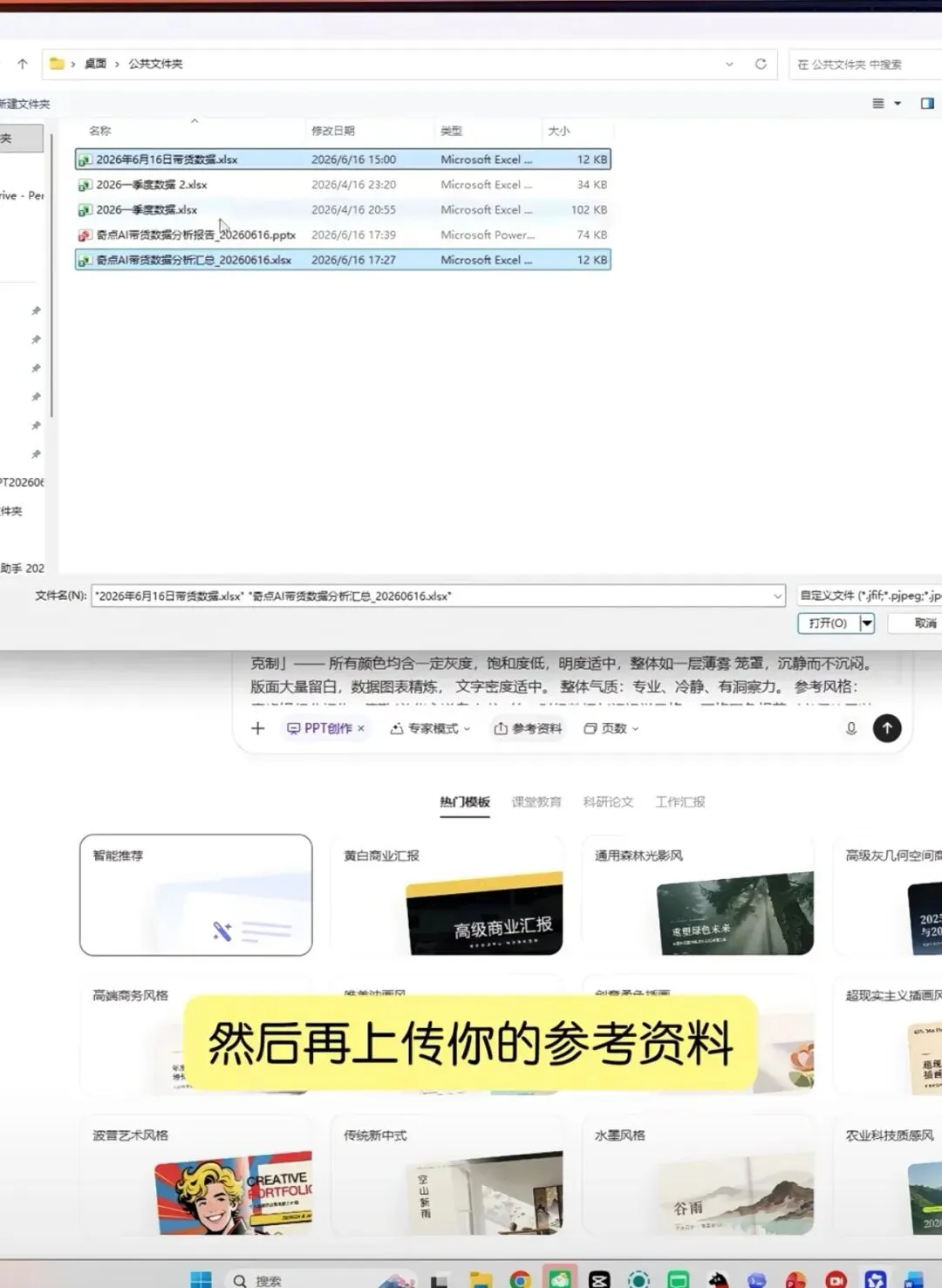Click the 打开(O) button
942x1288 pixels.
828,624
